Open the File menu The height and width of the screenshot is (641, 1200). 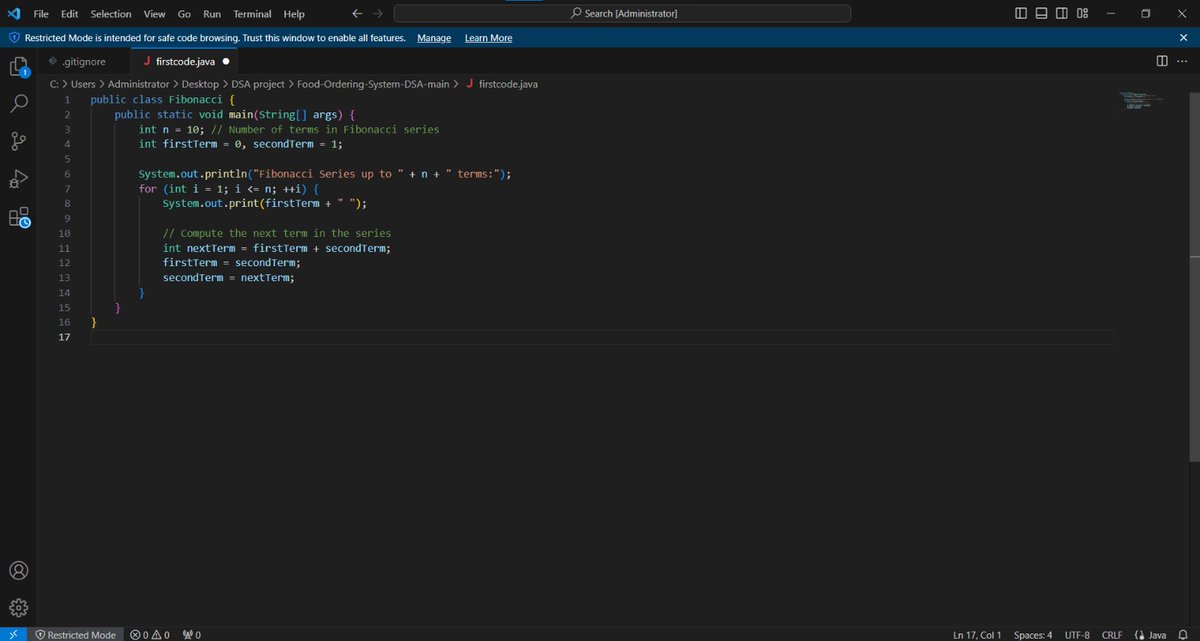point(42,14)
